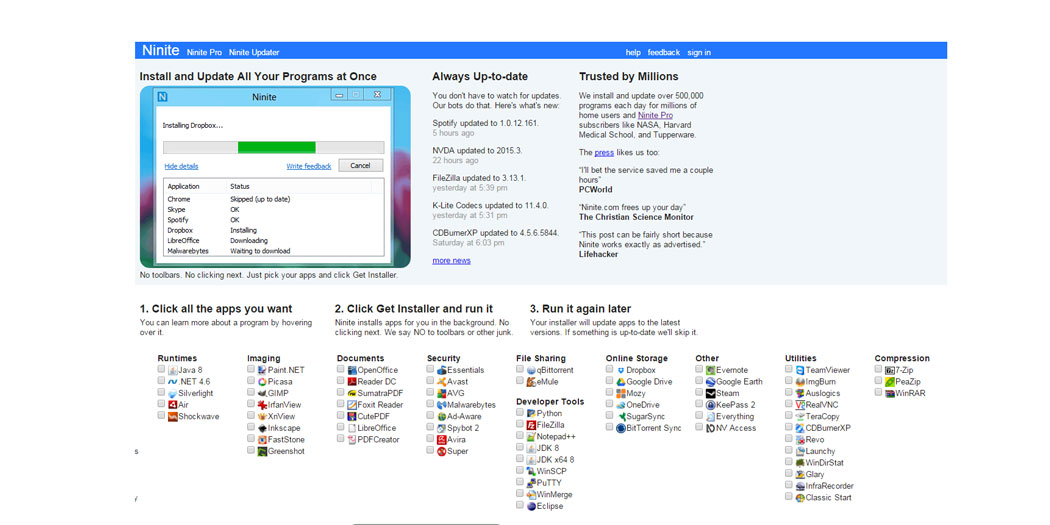Enable the LibreOffice checkbox
The image size is (1050, 525).
coord(341,428)
